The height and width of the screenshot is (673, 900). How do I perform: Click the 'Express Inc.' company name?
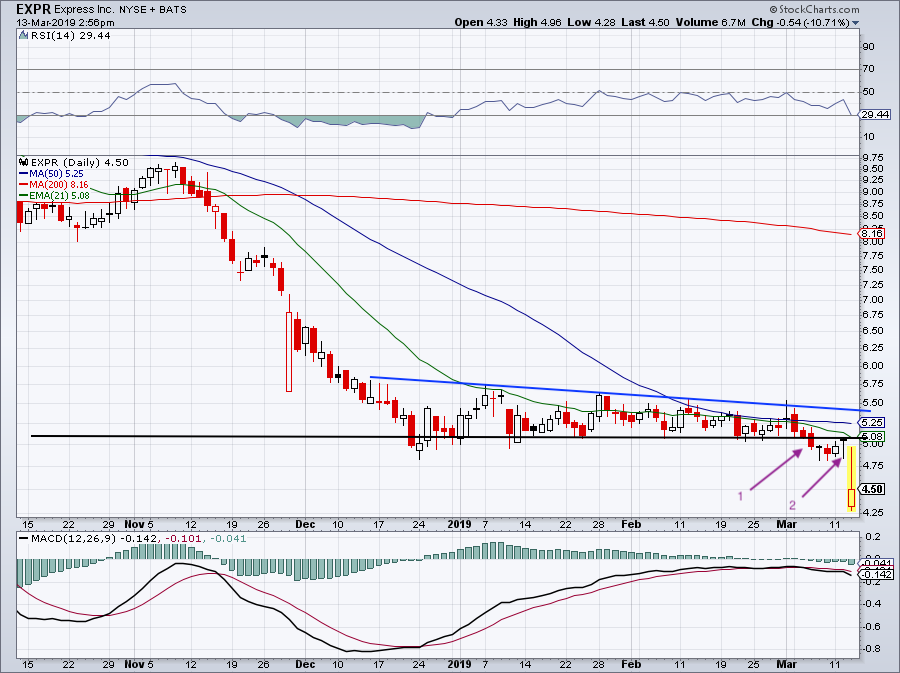[83, 10]
